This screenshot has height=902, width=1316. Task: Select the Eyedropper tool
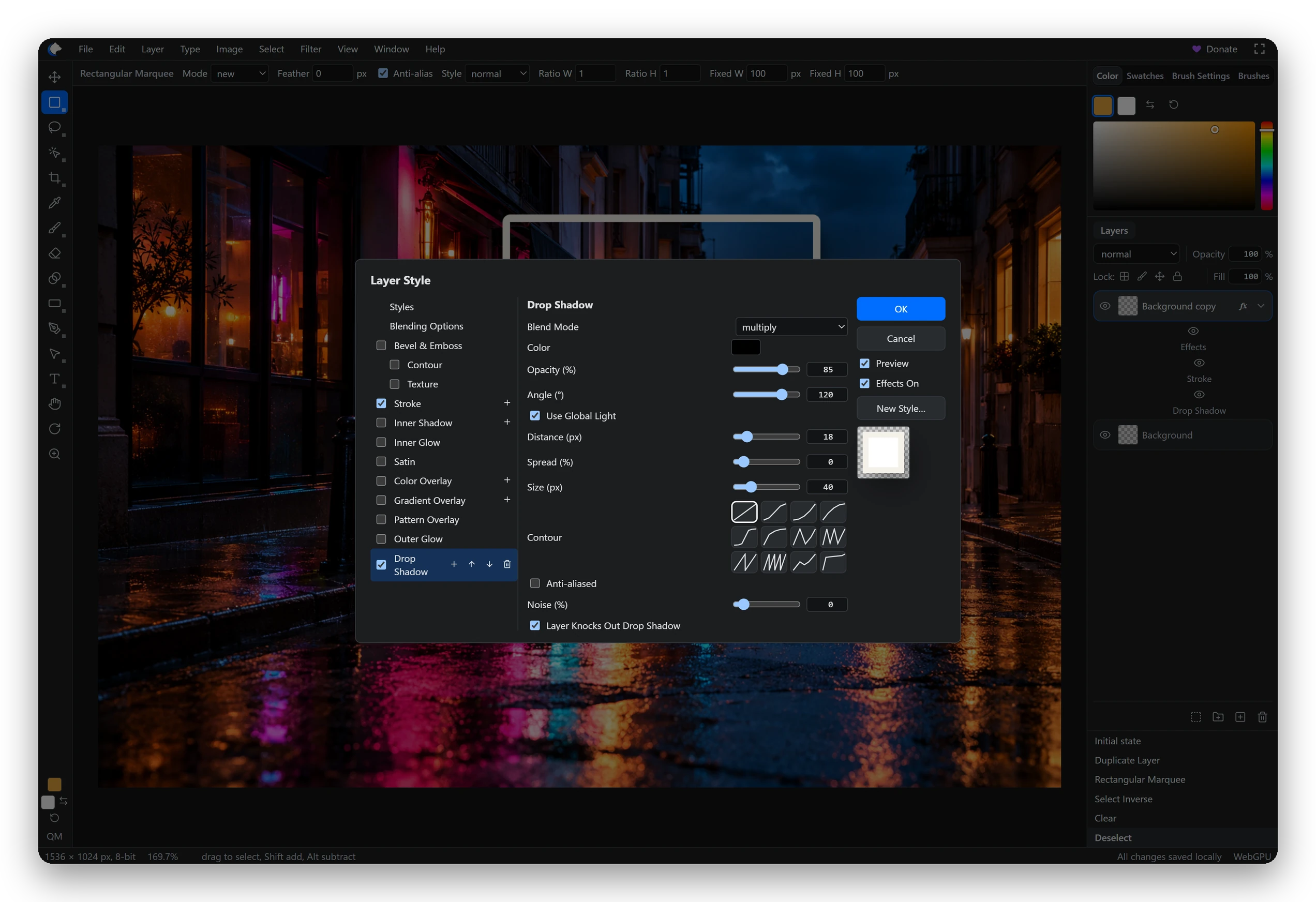(55, 203)
